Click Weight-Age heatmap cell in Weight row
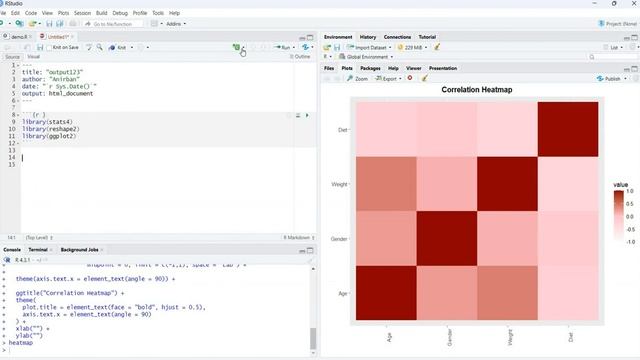Screen dimensions: 640x360 coord(386,184)
